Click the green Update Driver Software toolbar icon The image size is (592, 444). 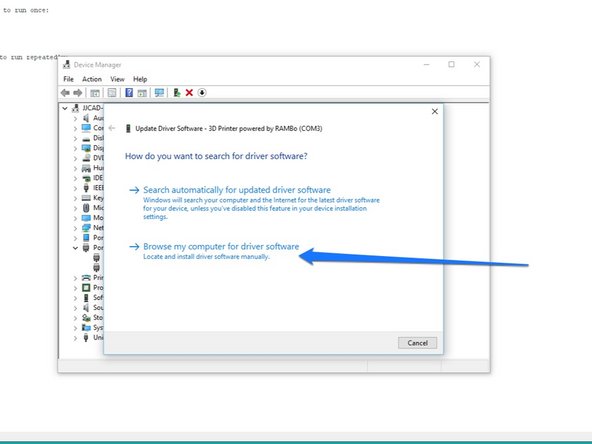tap(176, 92)
